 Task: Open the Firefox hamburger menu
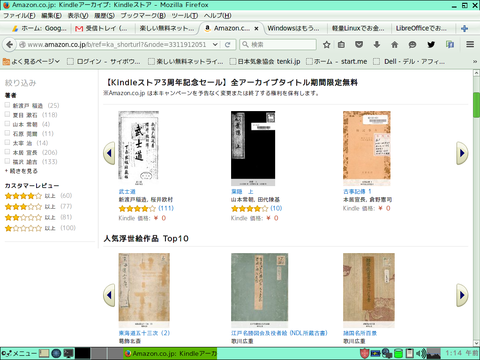pyautogui.click(x=470, y=44)
